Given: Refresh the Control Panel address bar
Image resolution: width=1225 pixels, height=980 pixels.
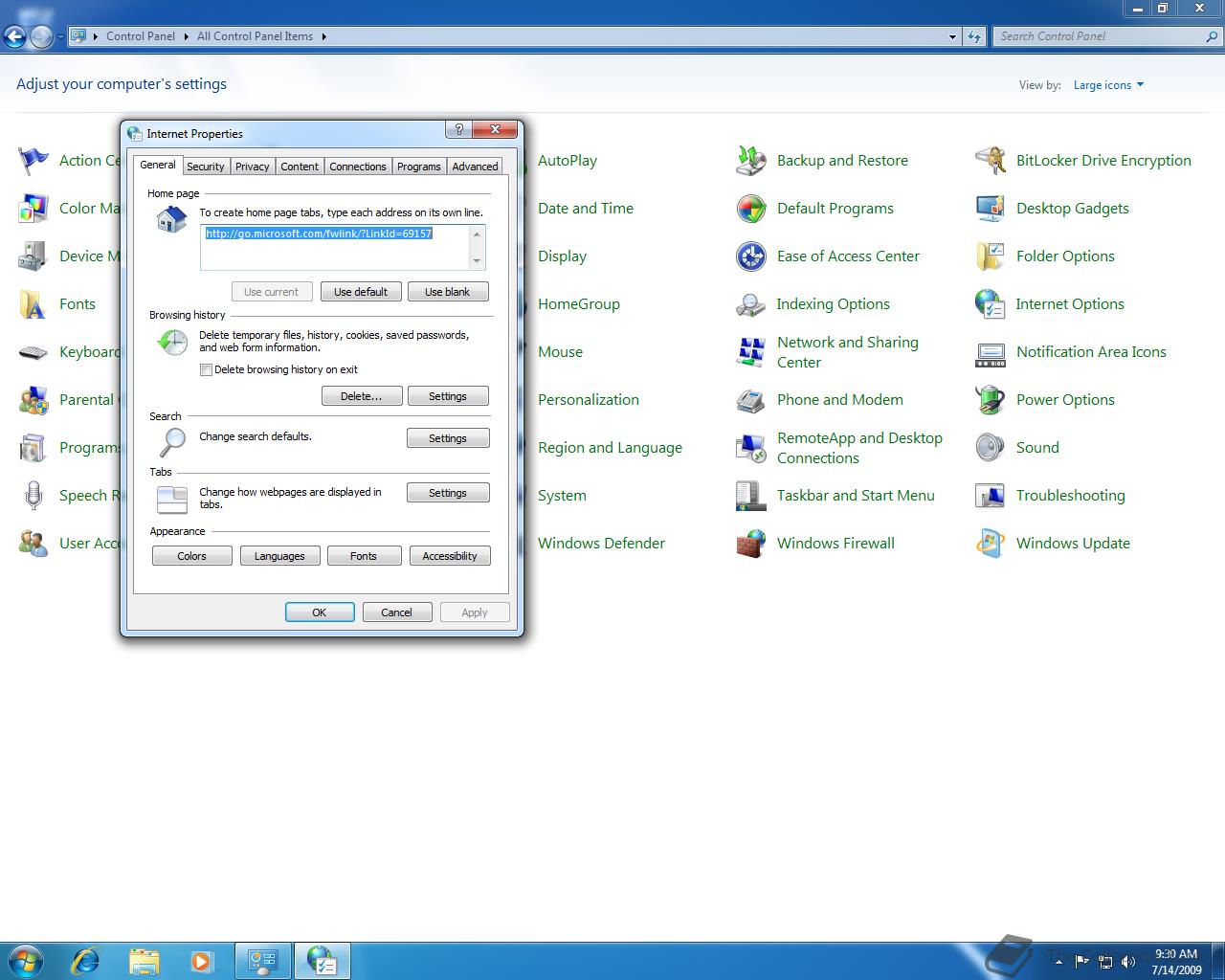Looking at the screenshot, I should point(974,36).
